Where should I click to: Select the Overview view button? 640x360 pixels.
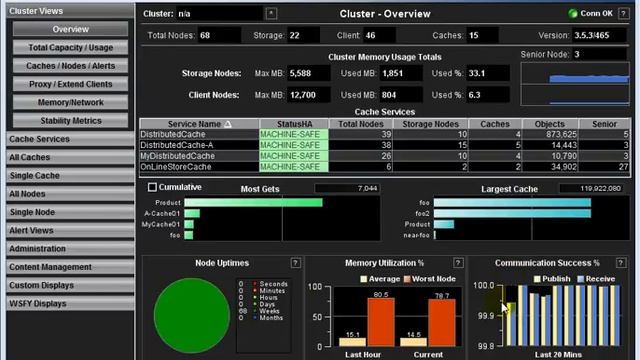coord(70,29)
